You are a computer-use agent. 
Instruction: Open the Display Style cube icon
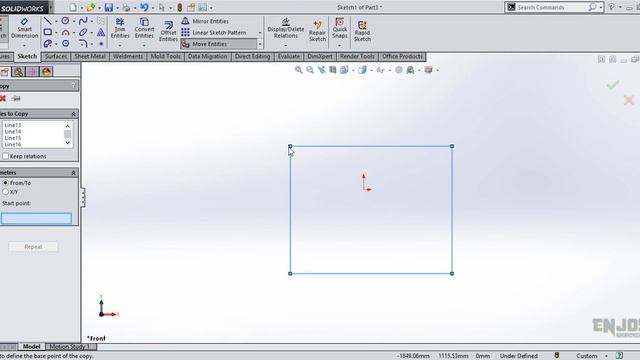click(362, 70)
